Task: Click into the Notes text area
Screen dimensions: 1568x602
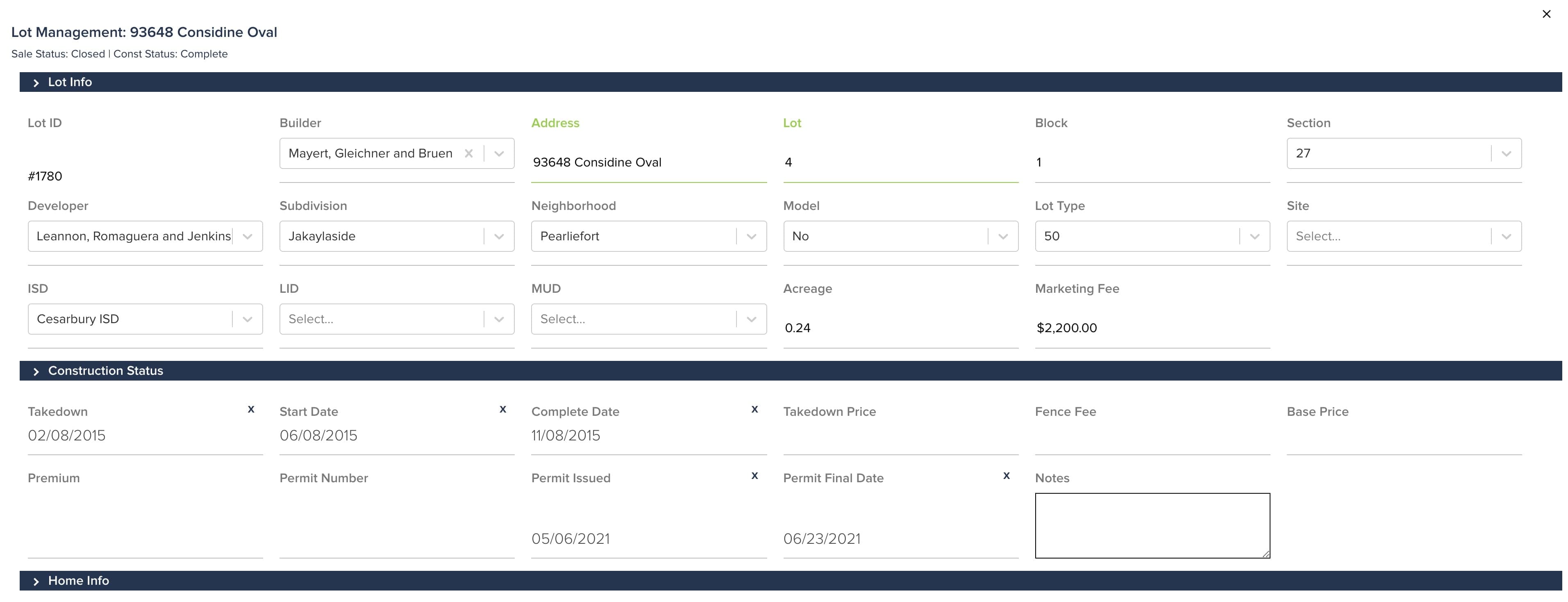Action: click(1152, 525)
